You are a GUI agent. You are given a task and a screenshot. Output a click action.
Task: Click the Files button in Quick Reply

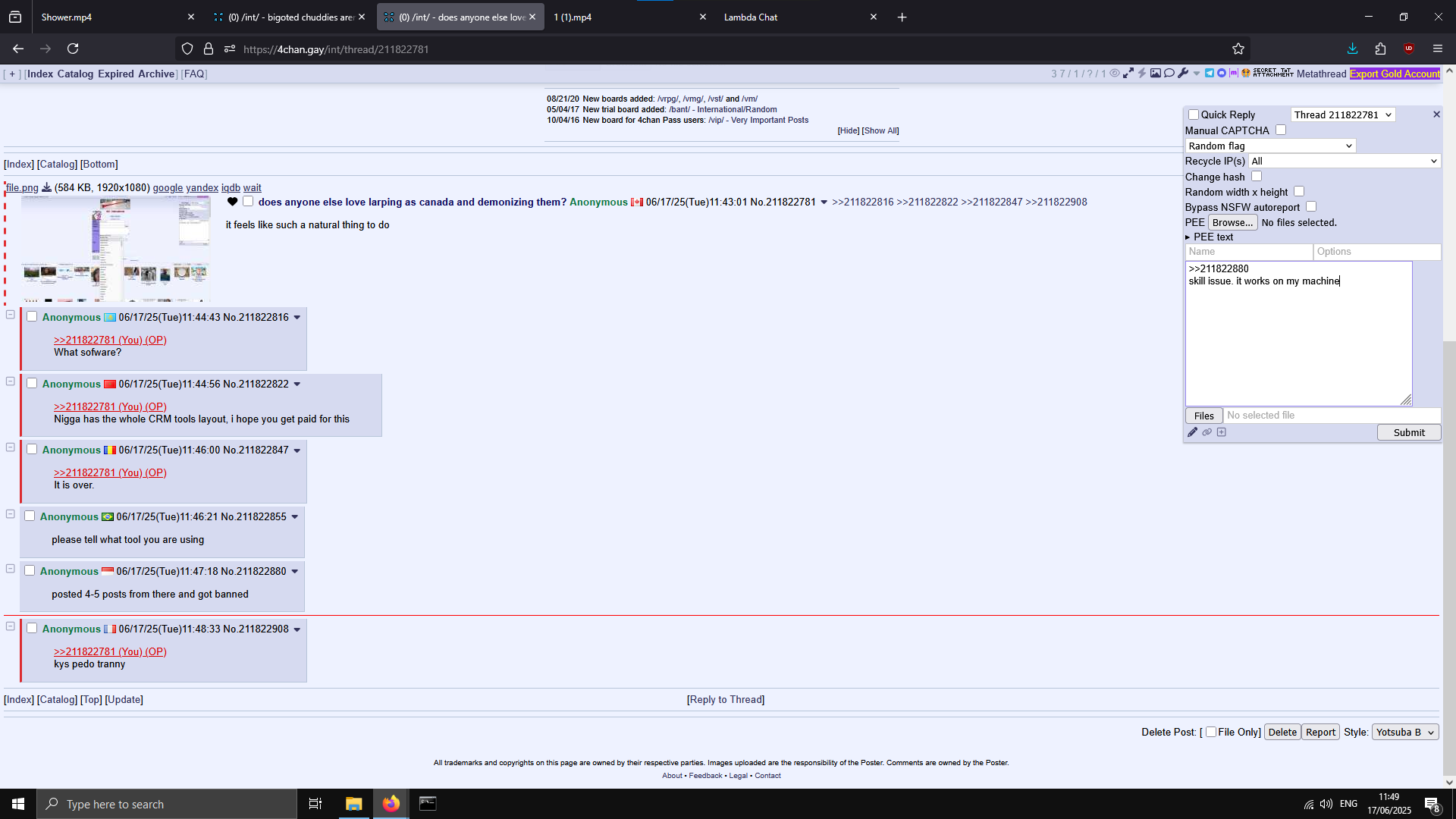tap(1203, 416)
